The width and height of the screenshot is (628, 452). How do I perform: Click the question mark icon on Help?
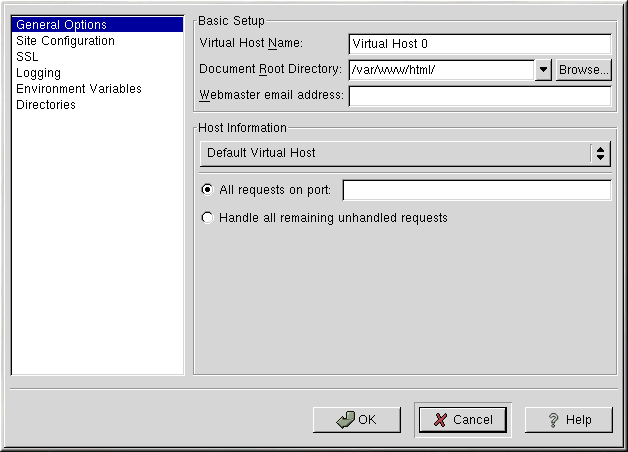coord(552,420)
